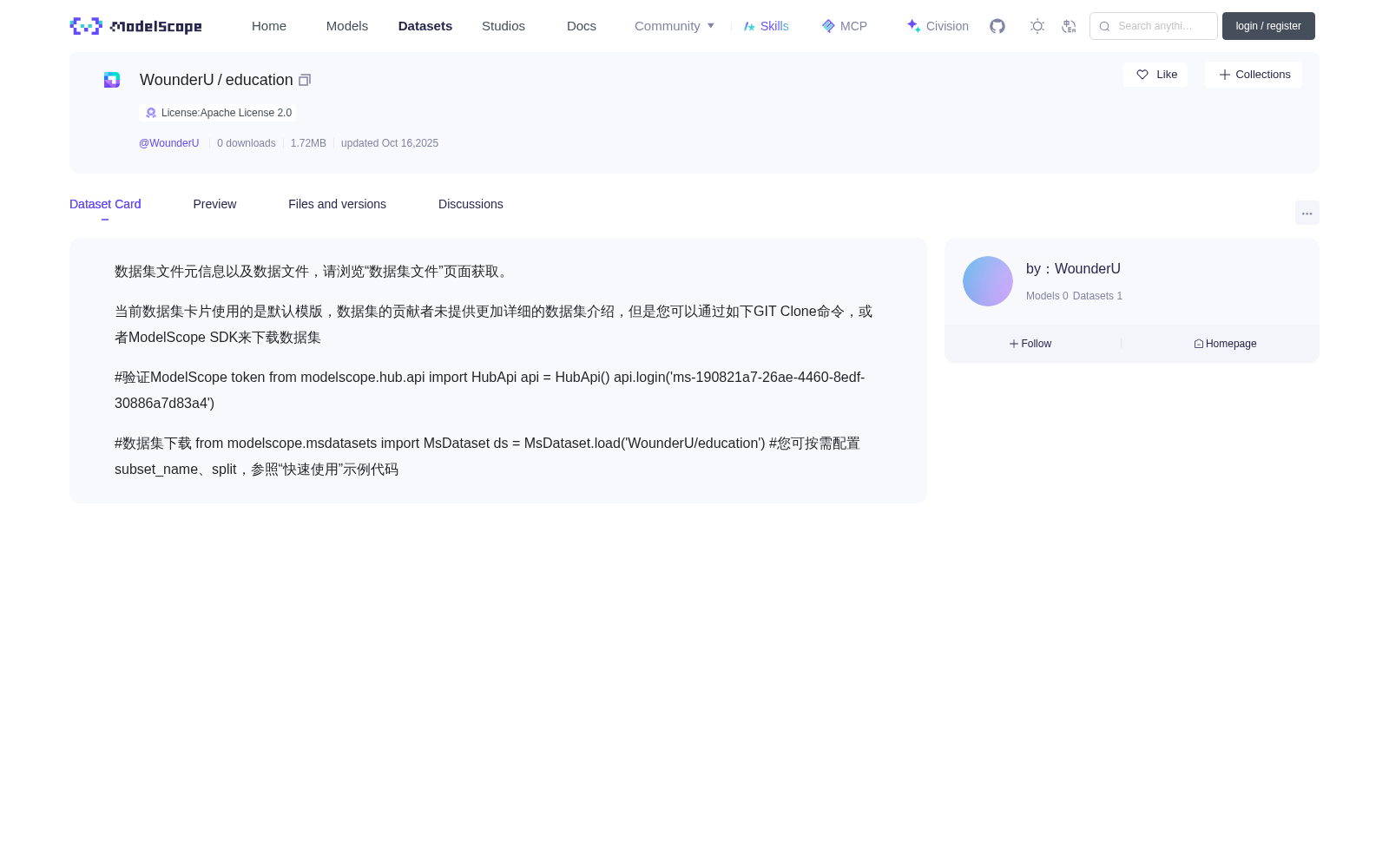Screen dimensions: 1389x868
Task: Open the GitHub icon link
Action: 997,26
